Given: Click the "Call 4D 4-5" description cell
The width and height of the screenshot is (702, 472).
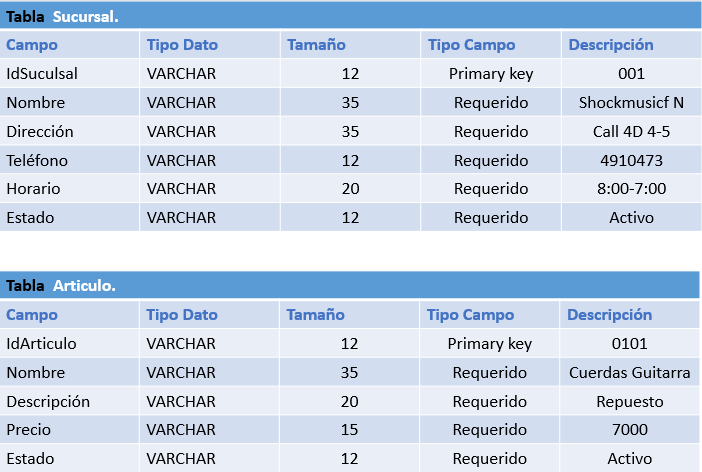Looking at the screenshot, I should (631, 131).
